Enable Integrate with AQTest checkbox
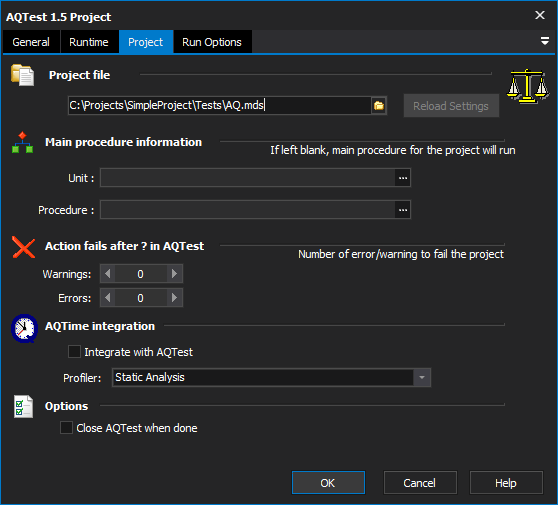The width and height of the screenshot is (558, 505). (x=74, y=352)
